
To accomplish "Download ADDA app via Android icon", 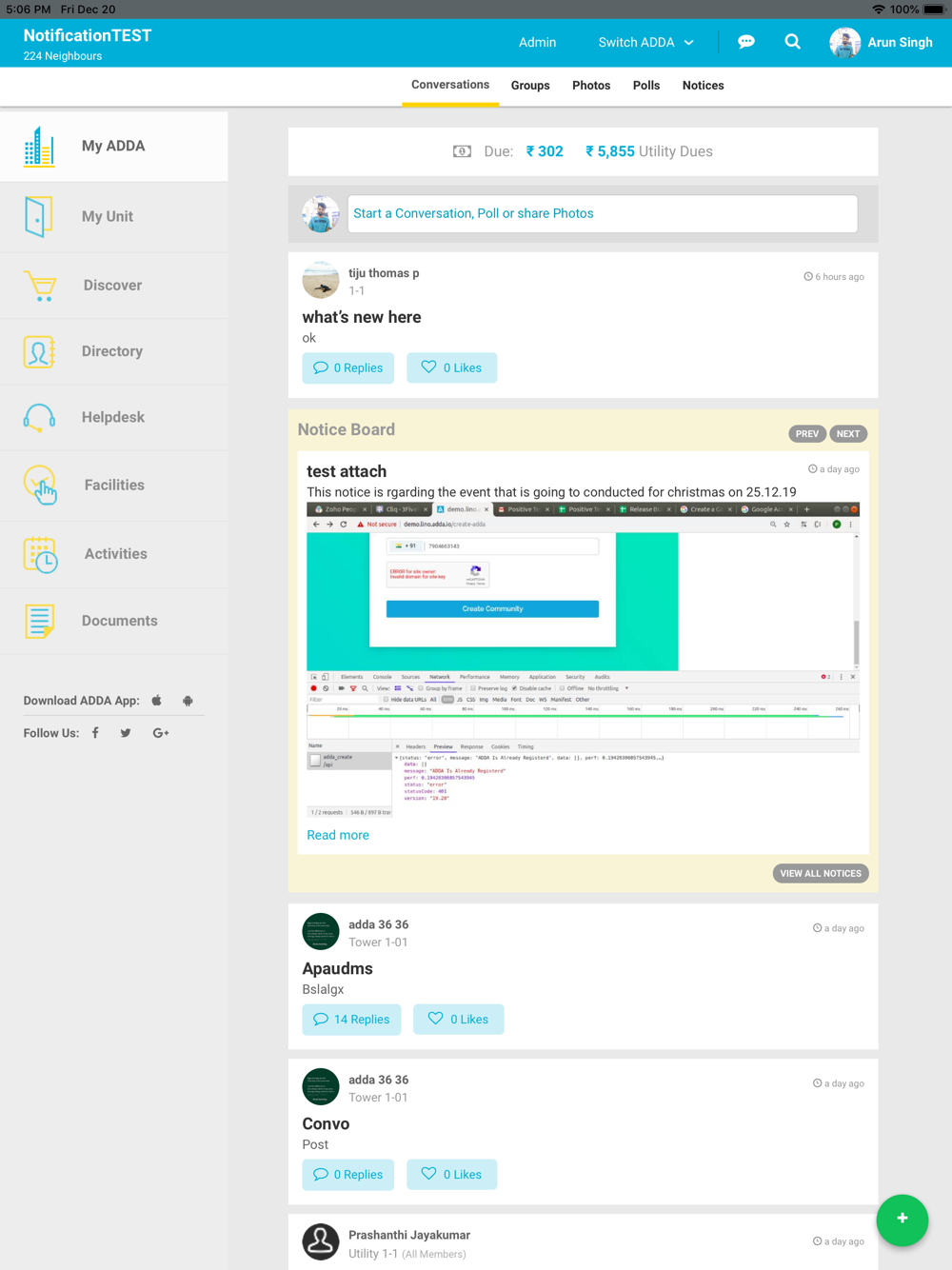I will tap(188, 701).
